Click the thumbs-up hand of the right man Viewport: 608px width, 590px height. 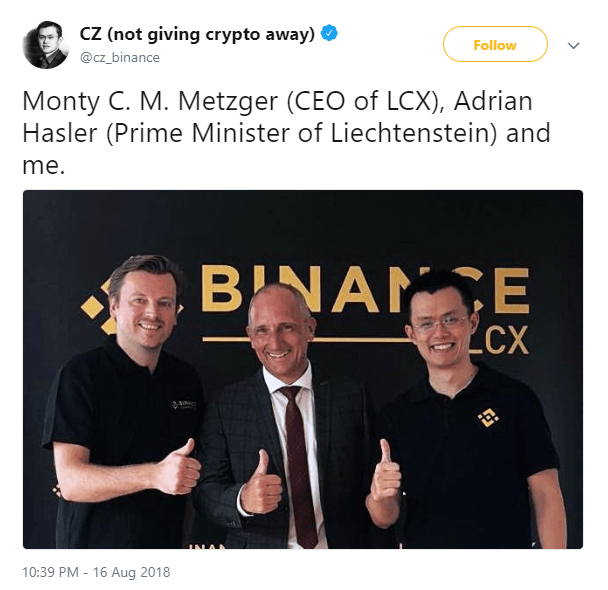coord(385,473)
